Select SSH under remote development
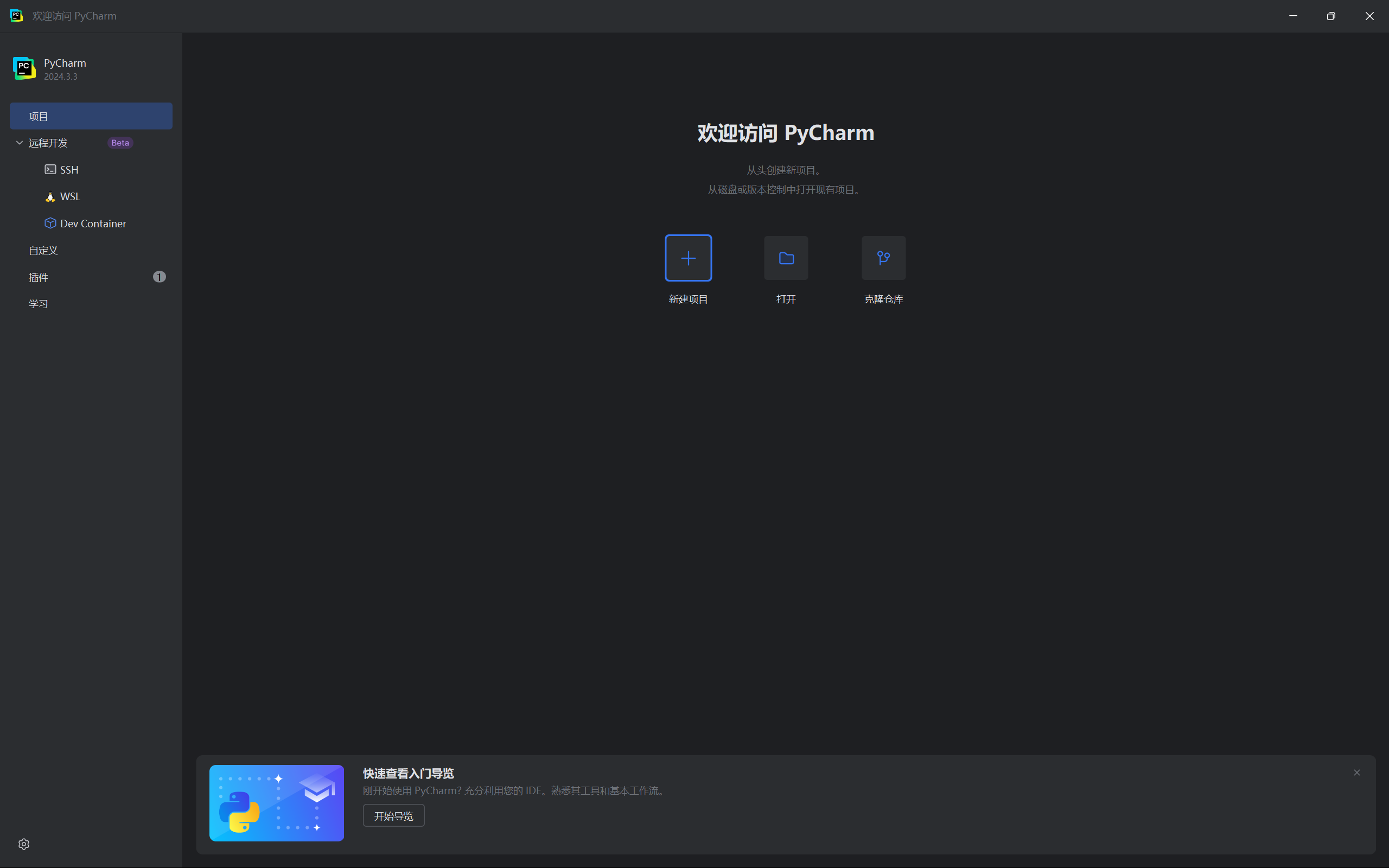1389x868 pixels. click(69, 169)
